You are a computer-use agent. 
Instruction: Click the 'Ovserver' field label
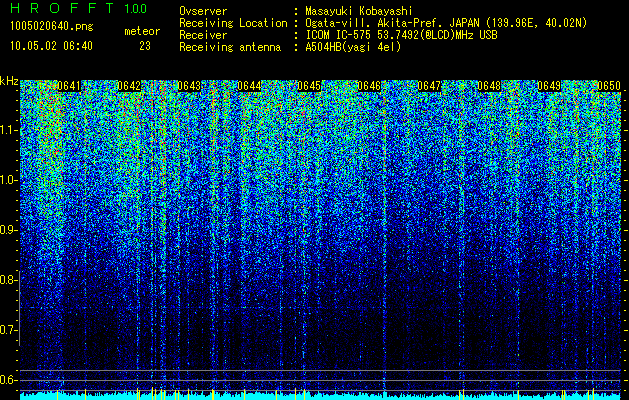[203, 11]
